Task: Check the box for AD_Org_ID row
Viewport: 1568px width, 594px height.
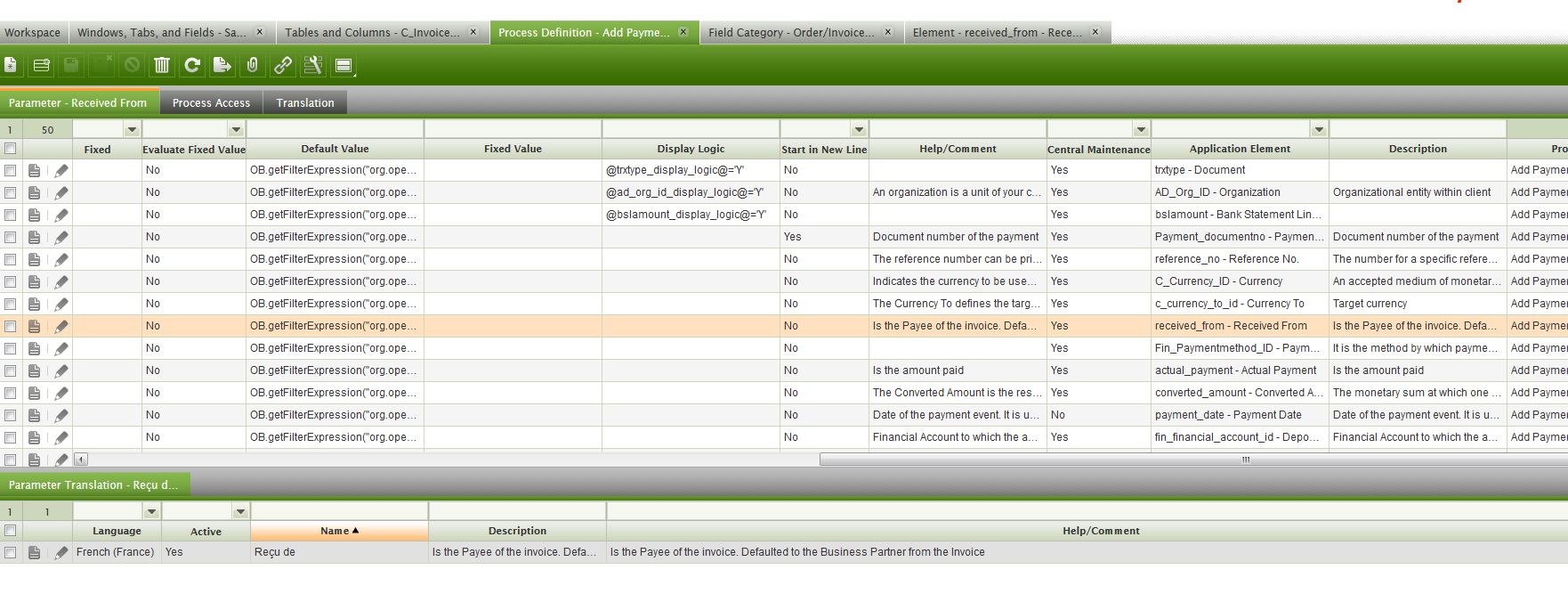Action: (11, 192)
